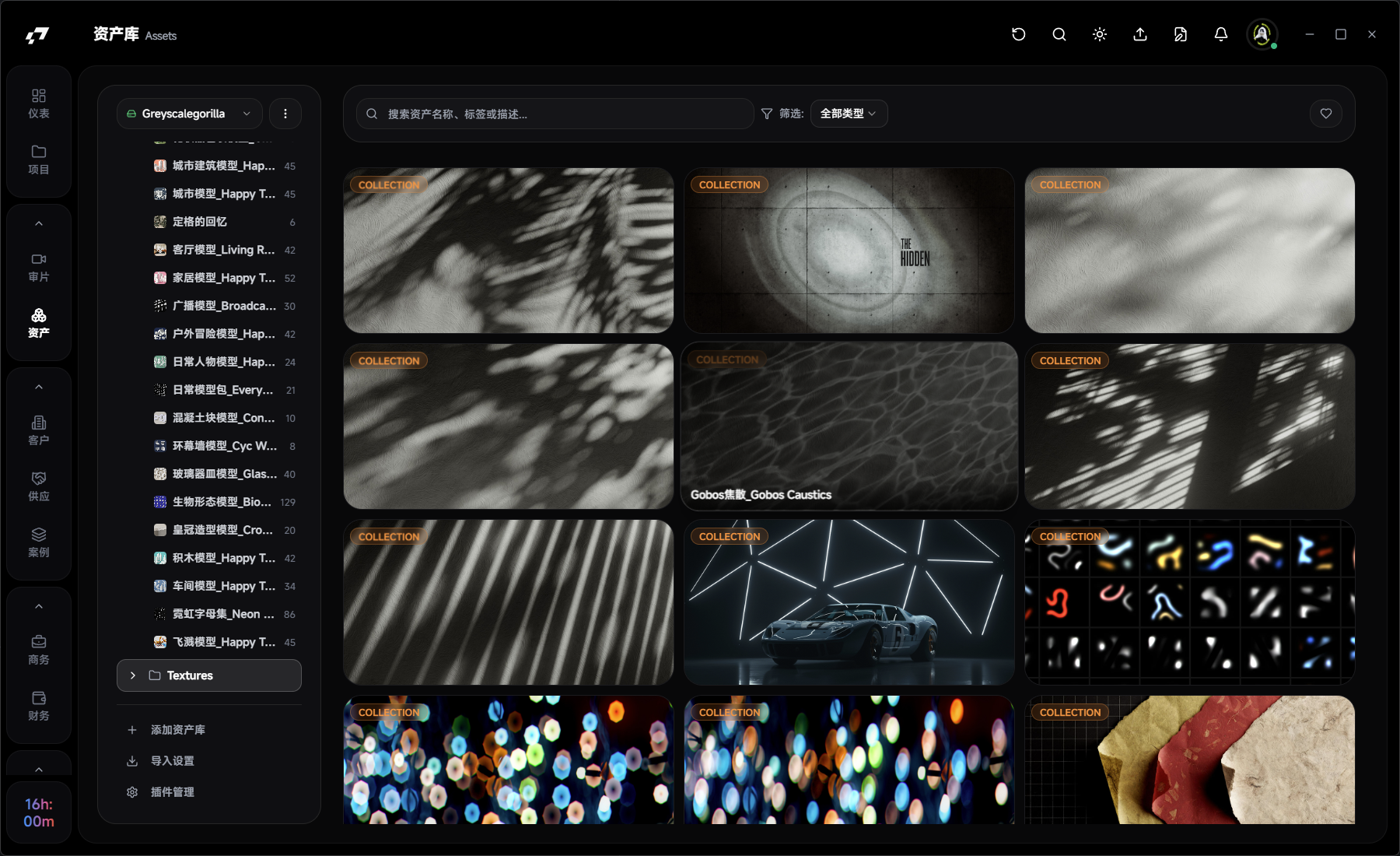Click the refresh icon in top bar
Image resolution: width=1400 pixels, height=856 pixels.
[1018, 34]
